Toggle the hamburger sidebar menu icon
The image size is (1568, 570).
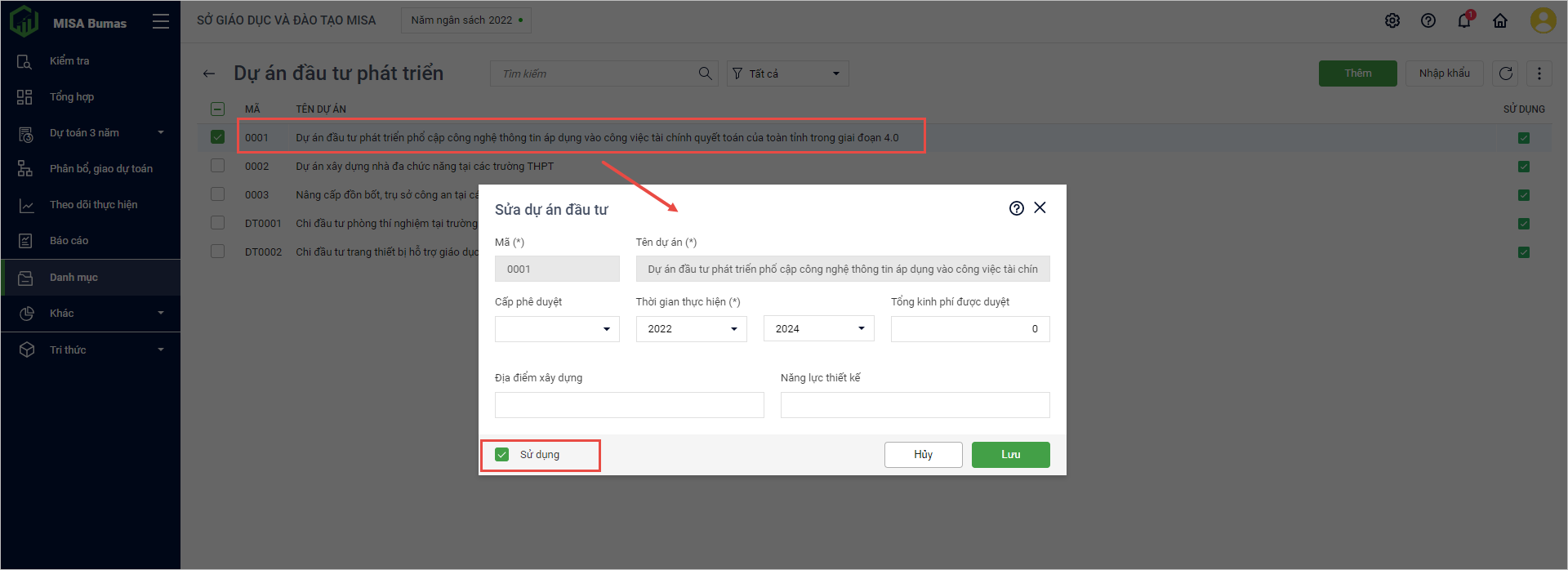coord(161,22)
